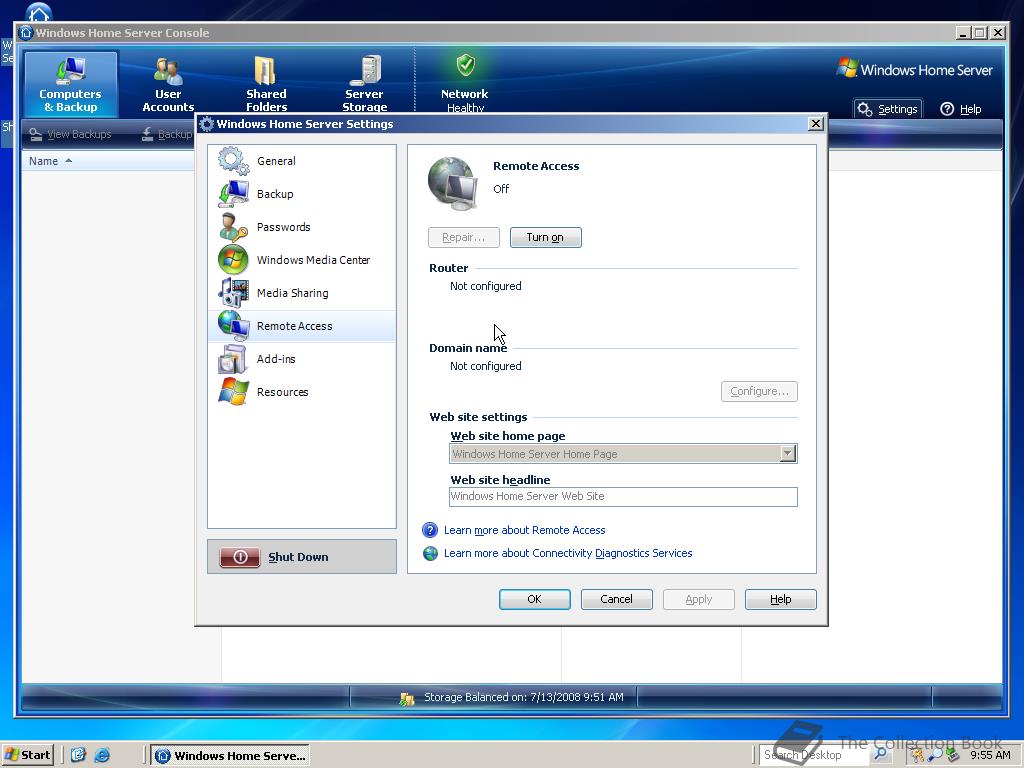Close the Windows Home Server Settings dialog

(x=816, y=123)
